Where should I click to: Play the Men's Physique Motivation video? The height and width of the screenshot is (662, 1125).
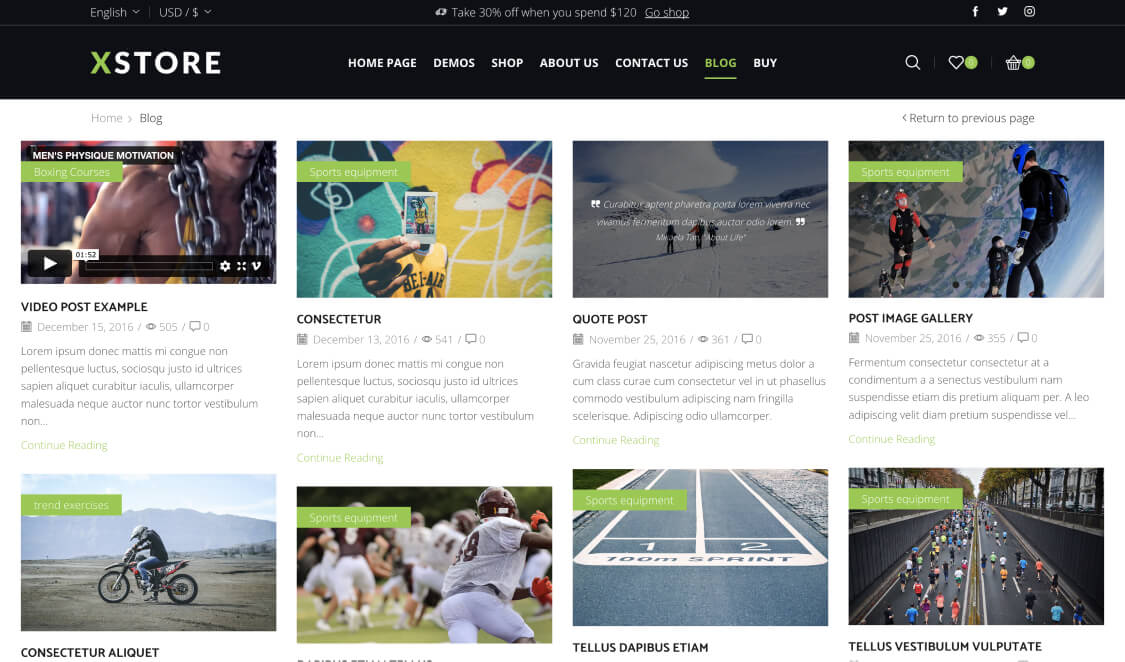[50, 263]
